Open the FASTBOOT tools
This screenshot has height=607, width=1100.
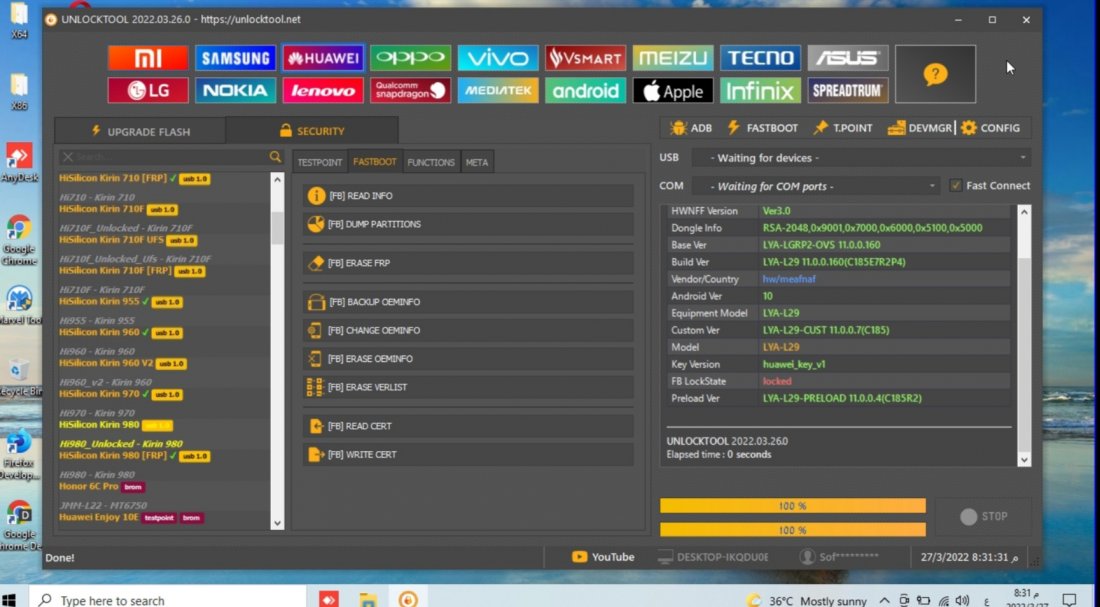tap(763, 128)
